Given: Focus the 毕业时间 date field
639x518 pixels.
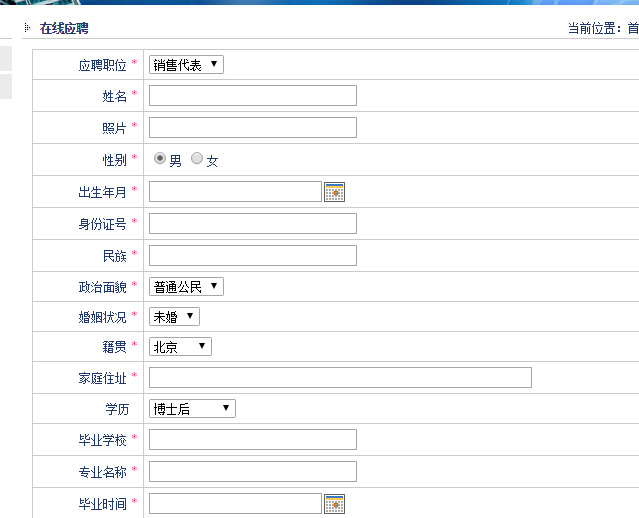Looking at the screenshot, I should coord(235,503).
